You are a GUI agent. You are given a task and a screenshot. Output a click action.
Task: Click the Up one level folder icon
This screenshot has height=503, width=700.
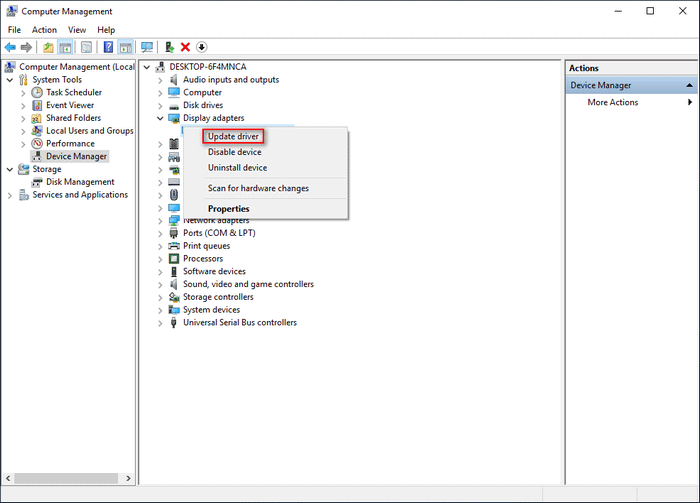[48, 47]
